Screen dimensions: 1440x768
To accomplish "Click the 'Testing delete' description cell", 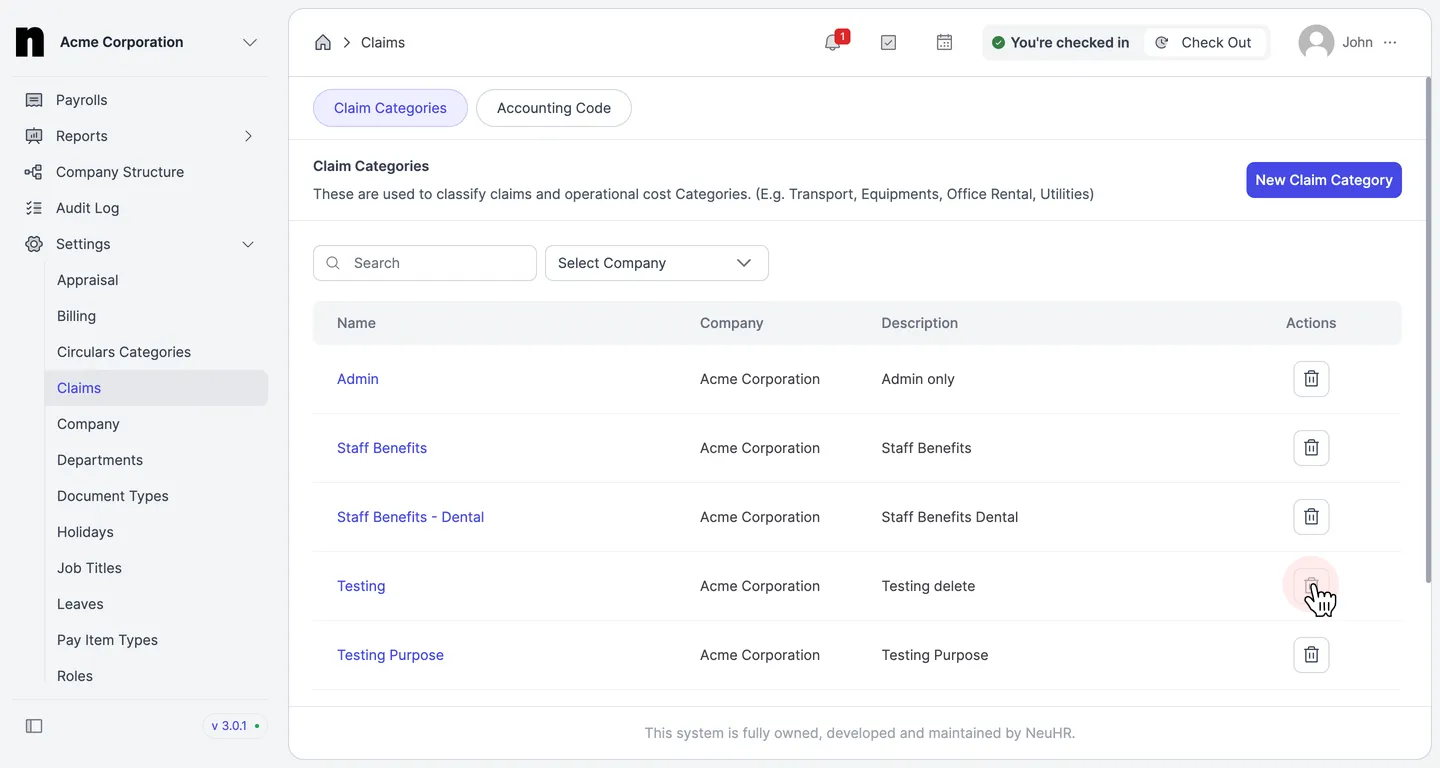I will pyautogui.click(x=928, y=586).
